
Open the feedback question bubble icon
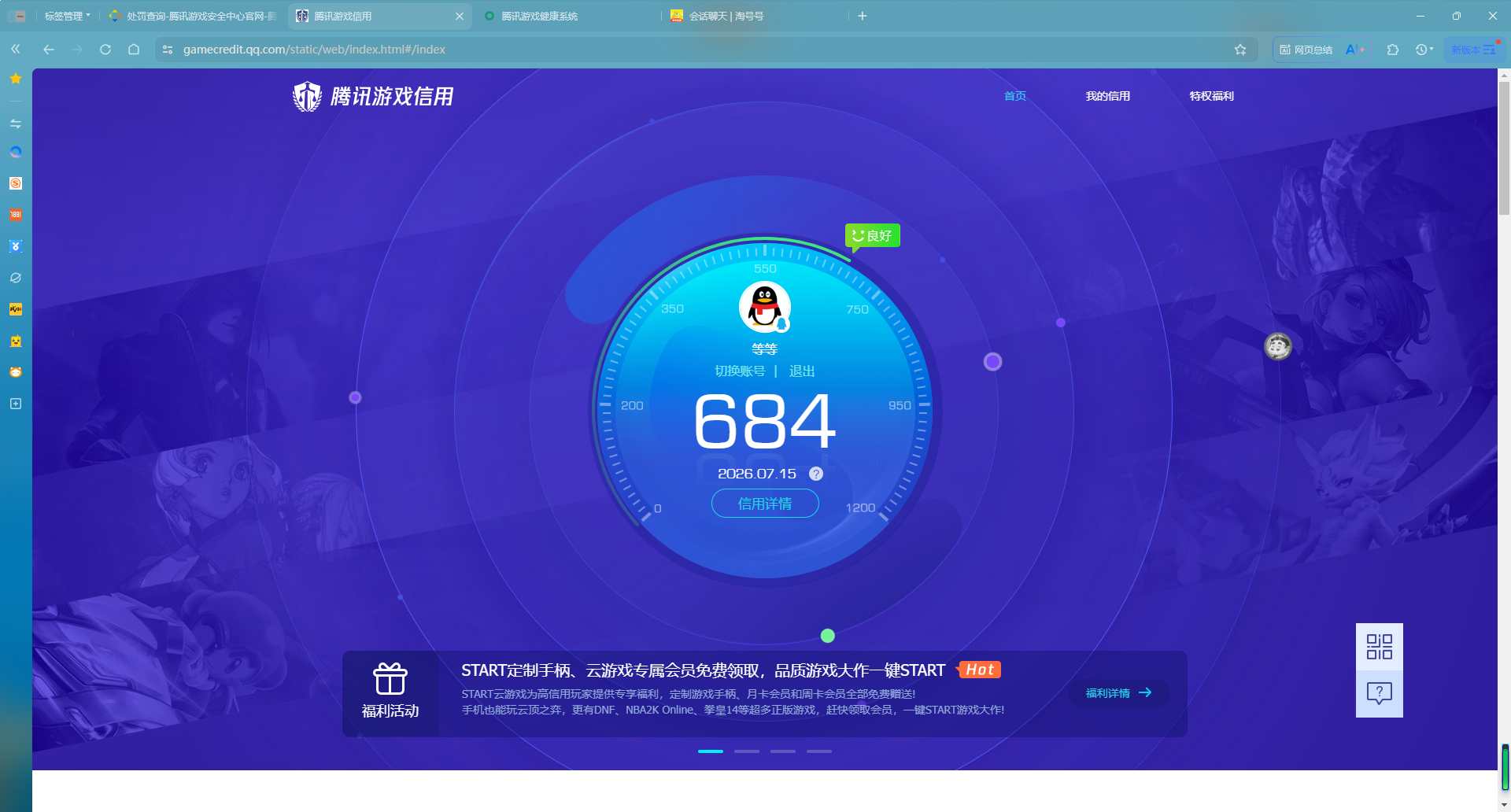click(x=1380, y=694)
